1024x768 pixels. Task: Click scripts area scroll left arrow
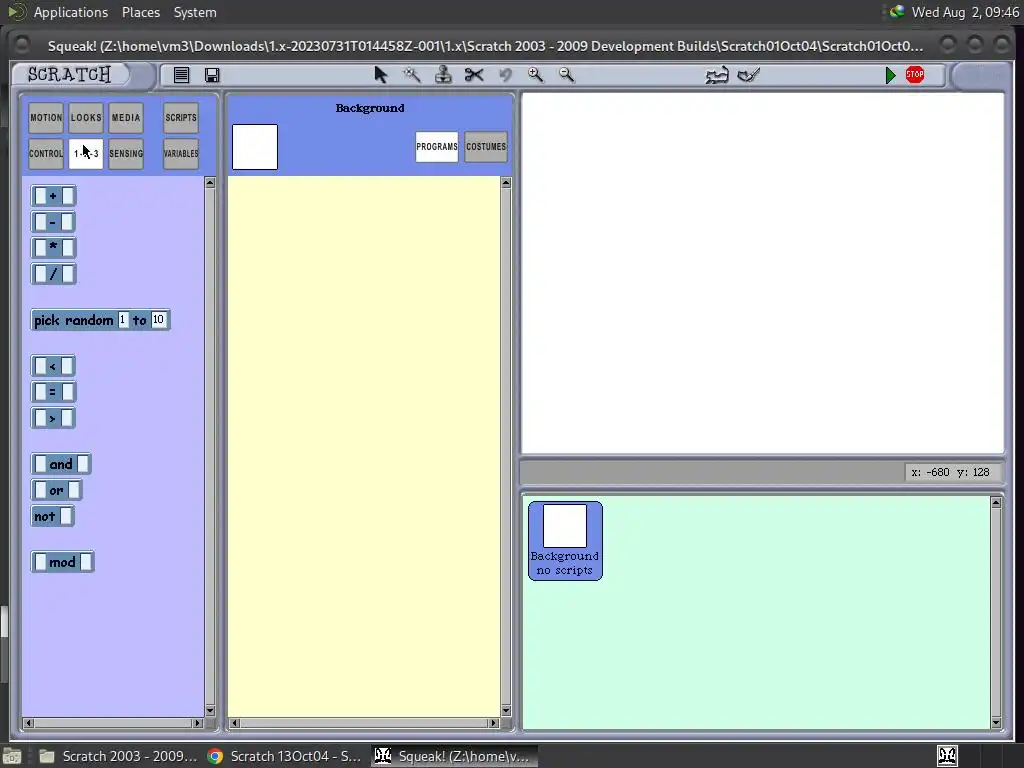[235, 723]
